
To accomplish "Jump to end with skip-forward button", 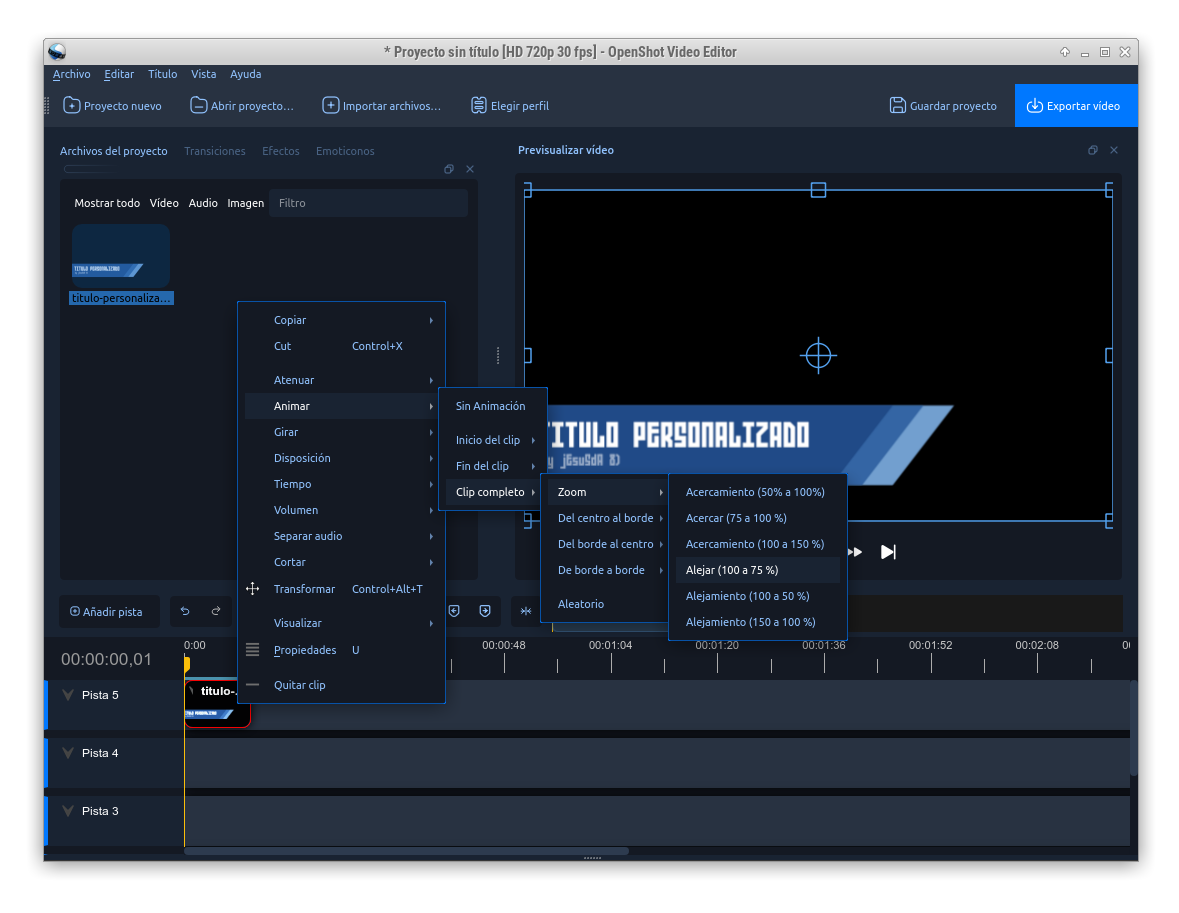I will point(888,552).
